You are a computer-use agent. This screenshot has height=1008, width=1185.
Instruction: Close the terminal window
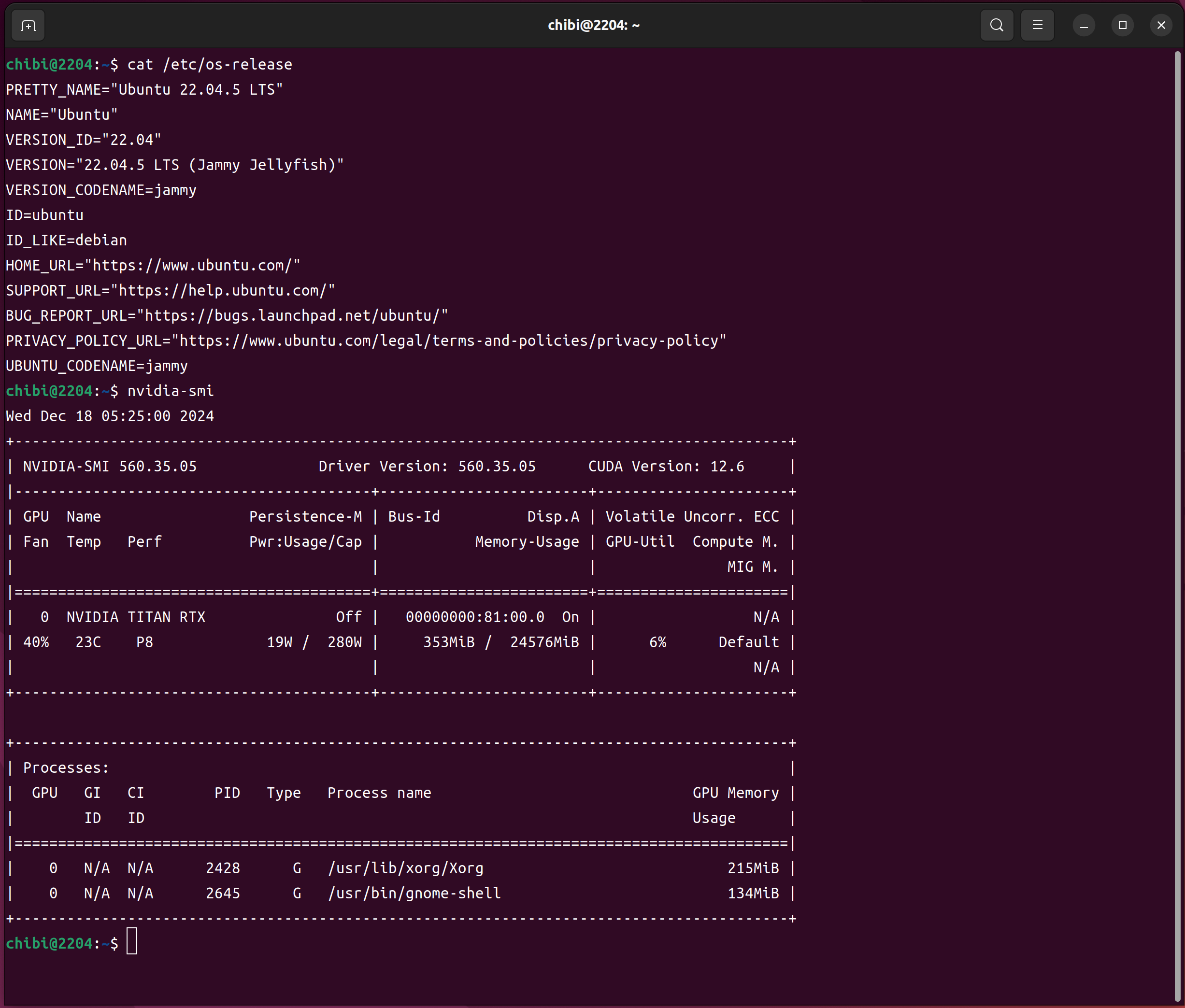click(x=1161, y=26)
